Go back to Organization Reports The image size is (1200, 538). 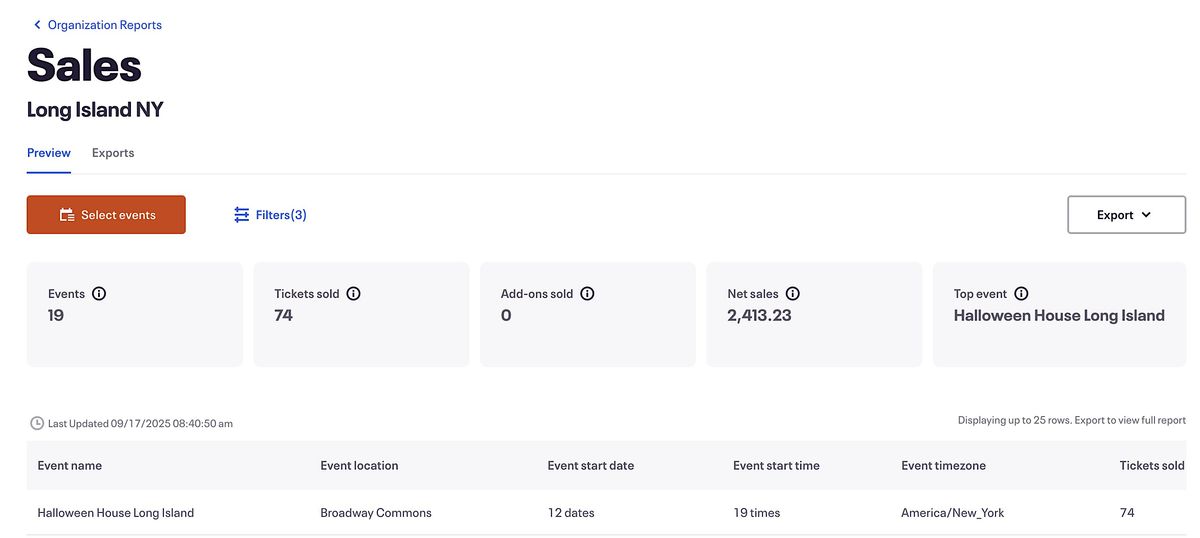point(104,25)
